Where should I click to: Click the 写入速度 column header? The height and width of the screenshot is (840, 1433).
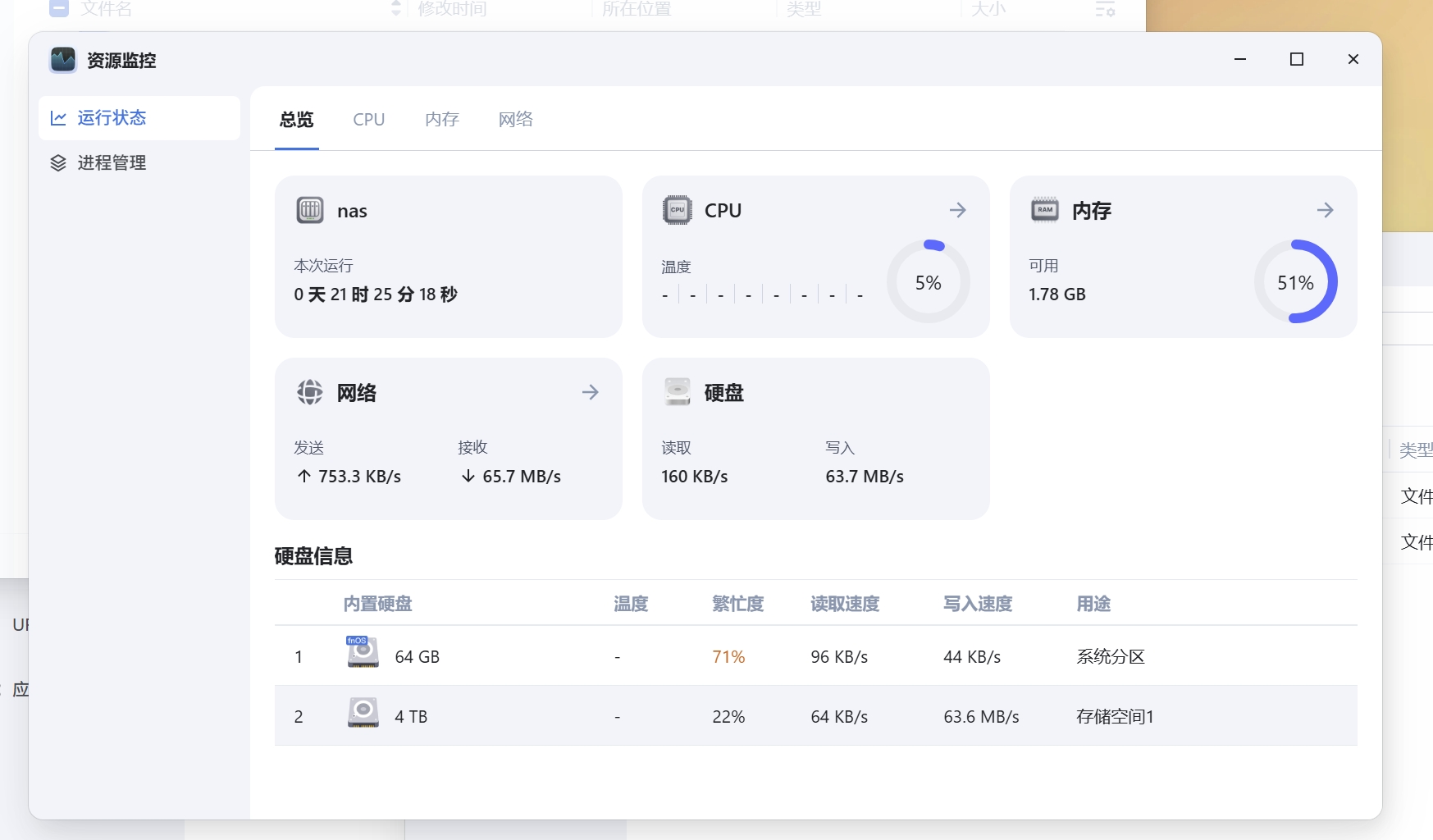[x=978, y=604]
